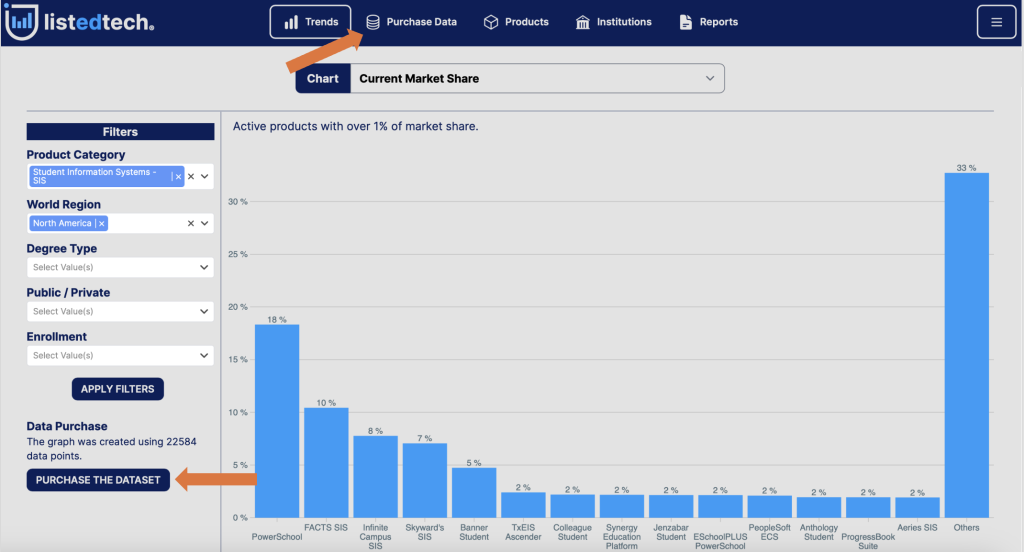Viewport: 1024px width, 552px height.
Task: Expand the Product Category dropdown arrow
Action: [205, 176]
